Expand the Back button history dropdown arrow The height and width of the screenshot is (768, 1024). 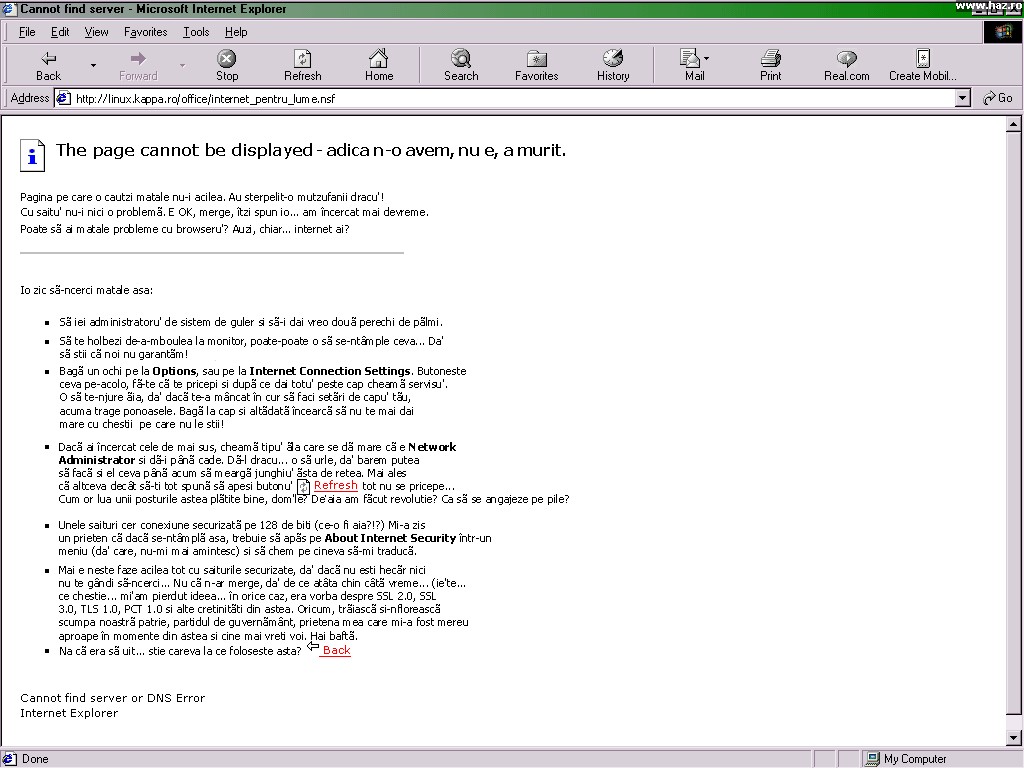point(94,66)
